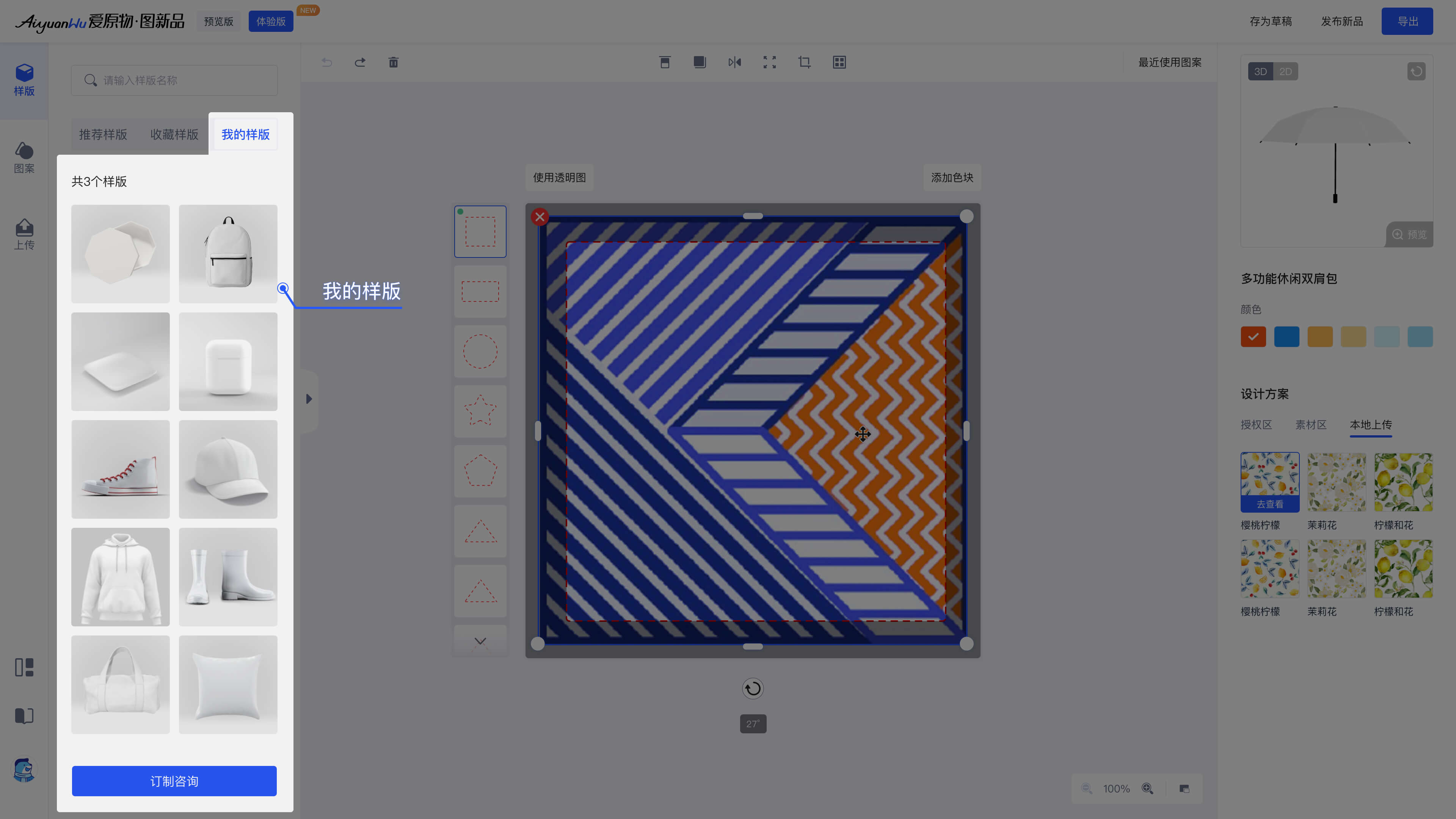Click the 订制咨询 button
Screen dimensions: 1456x819
tap(174, 781)
